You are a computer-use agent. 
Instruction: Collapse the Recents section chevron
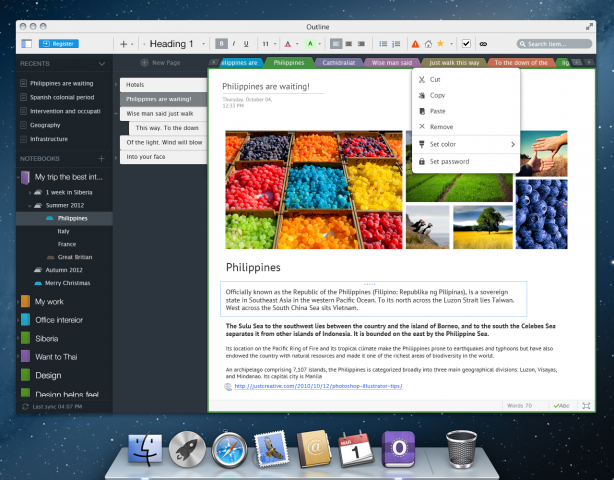tap(102, 63)
